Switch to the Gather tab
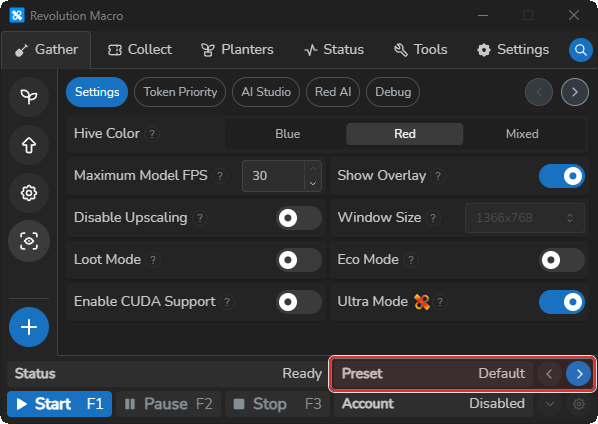The width and height of the screenshot is (598, 424). point(46,50)
